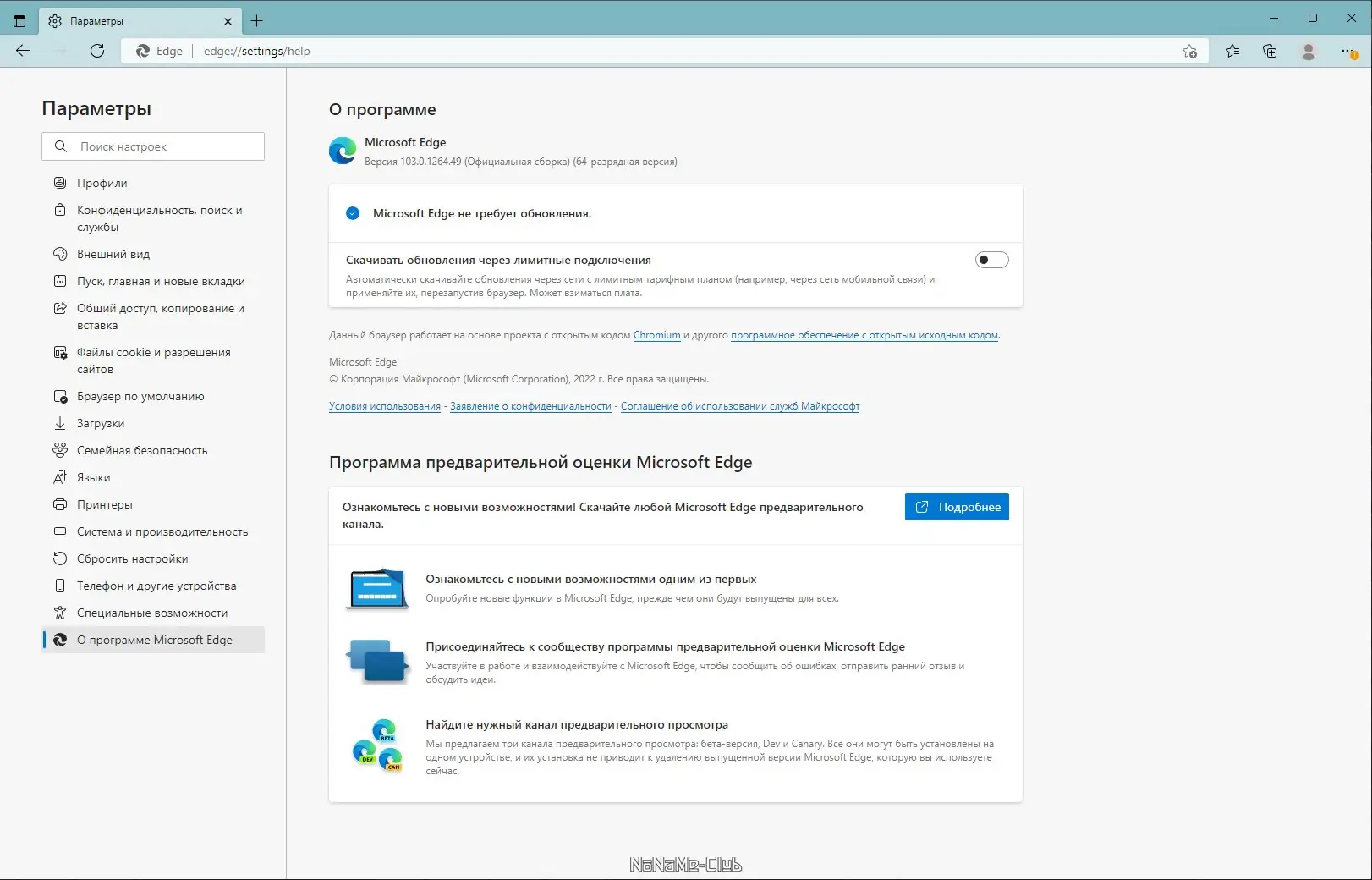Click the Microsoft Edge logo in О программе
Image resolution: width=1372 pixels, height=880 pixels.
tap(343, 151)
